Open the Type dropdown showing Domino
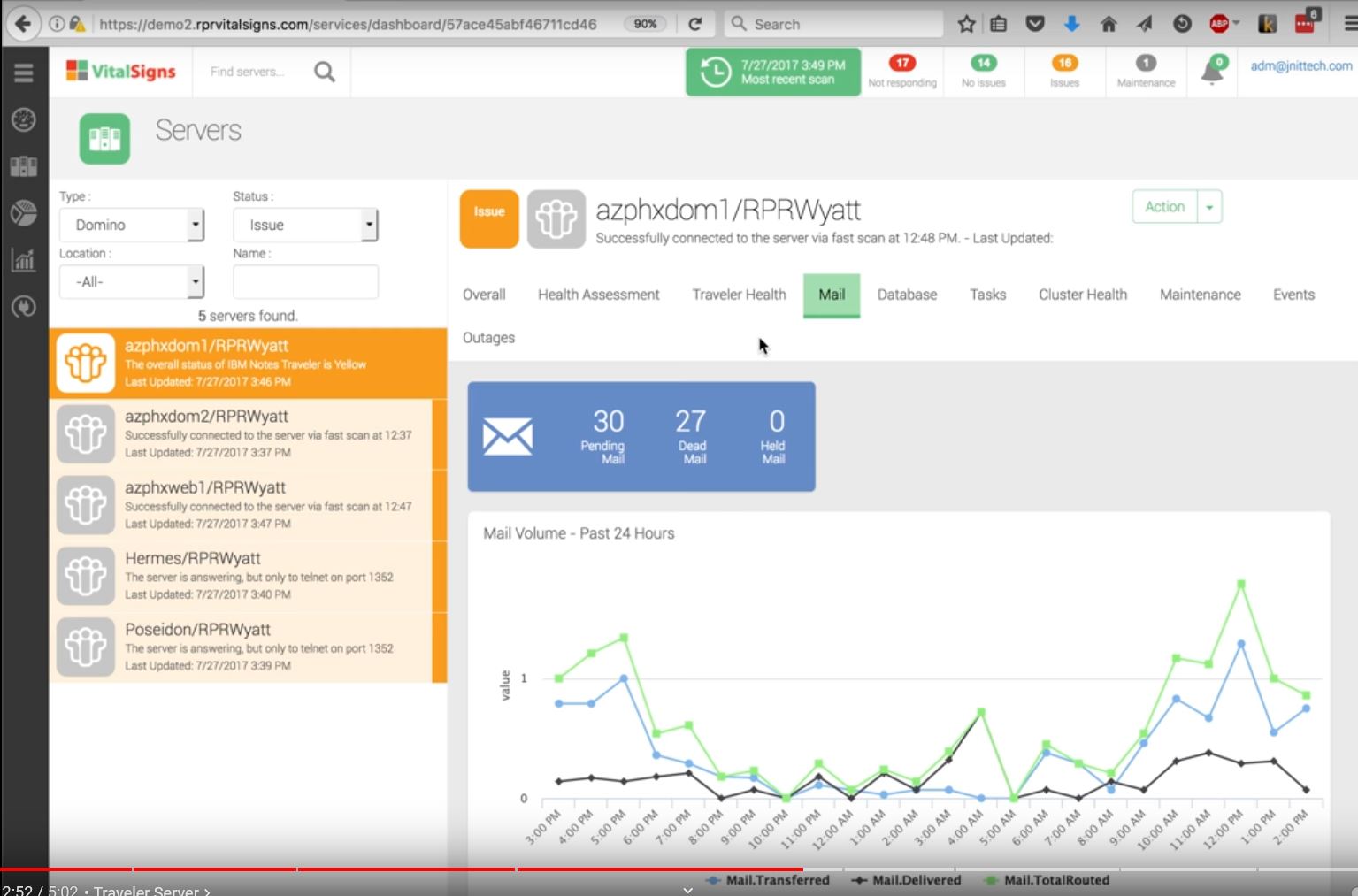Image resolution: width=1358 pixels, height=896 pixels. coord(132,225)
